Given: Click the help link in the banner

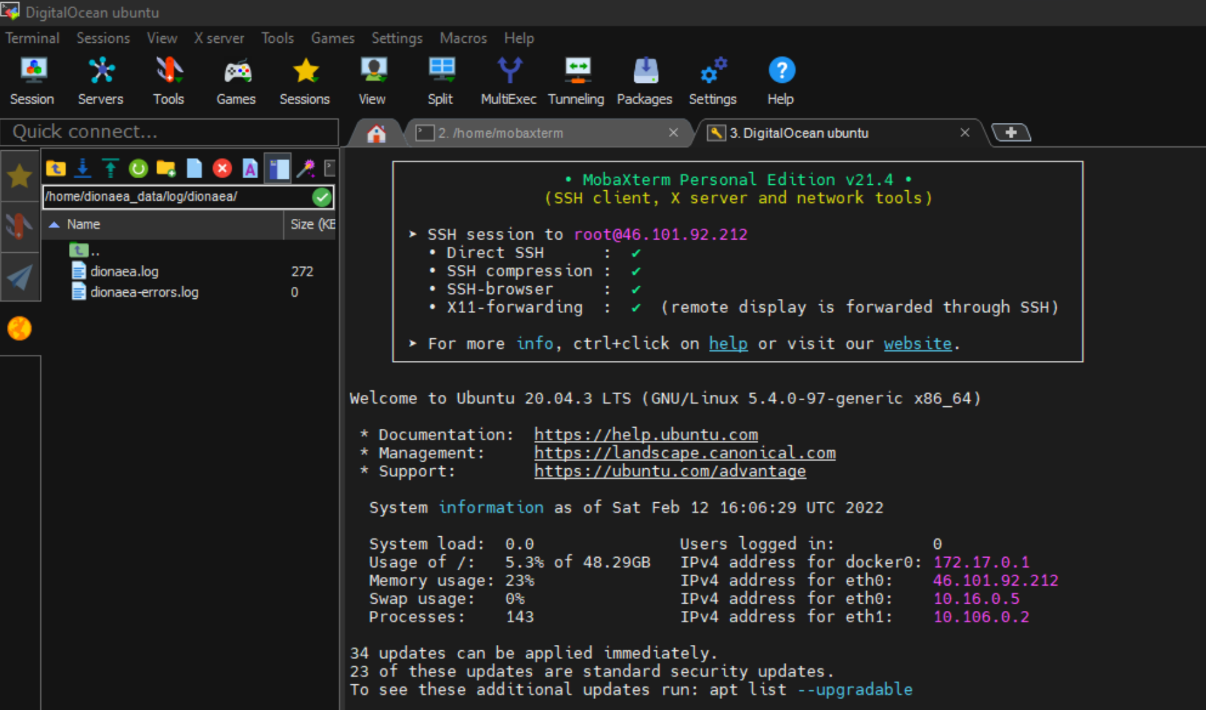Looking at the screenshot, I should [x=728, y=343].
